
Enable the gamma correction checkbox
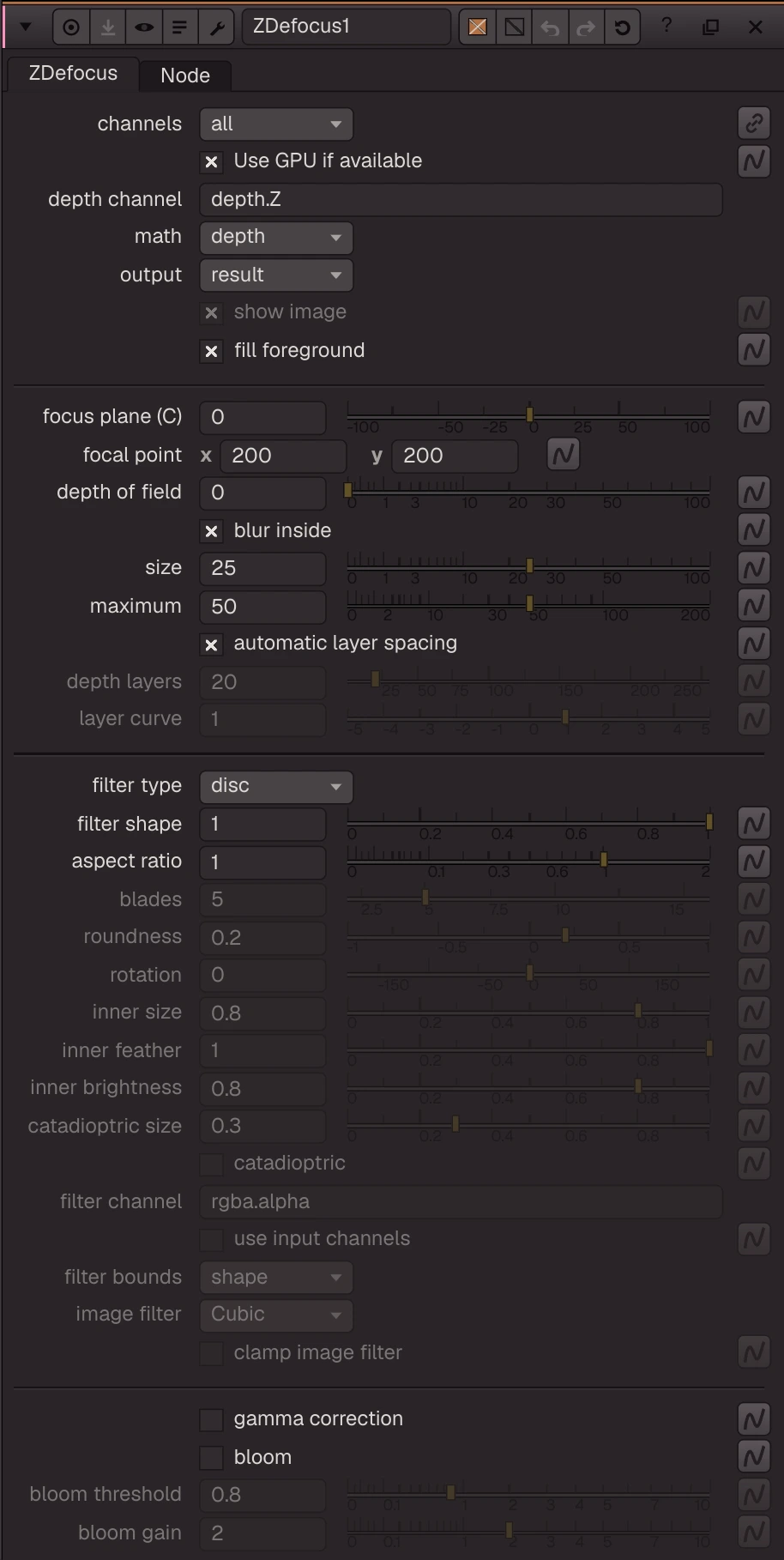(211, 1419)
